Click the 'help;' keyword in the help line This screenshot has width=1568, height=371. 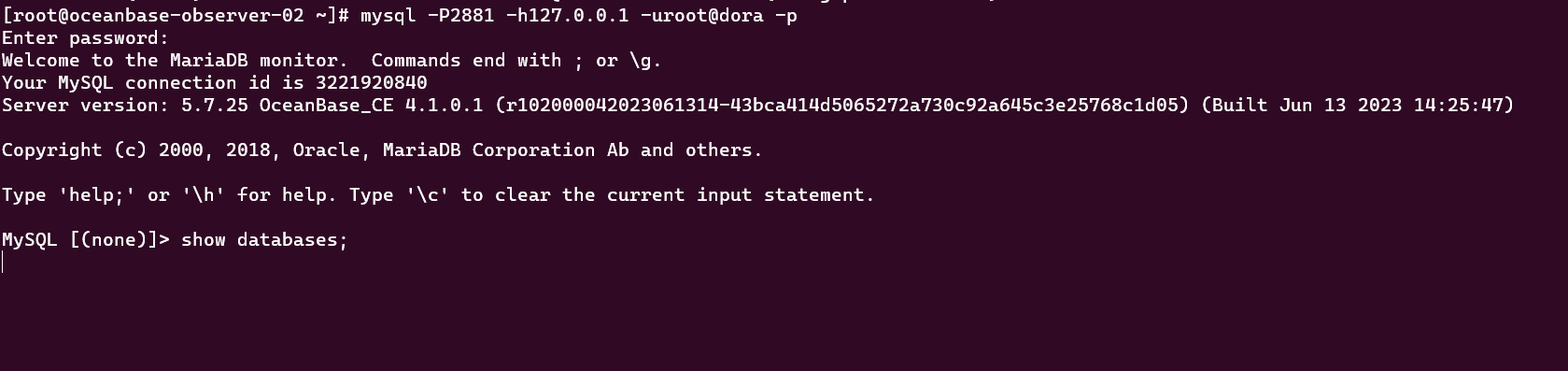point(97,195)
